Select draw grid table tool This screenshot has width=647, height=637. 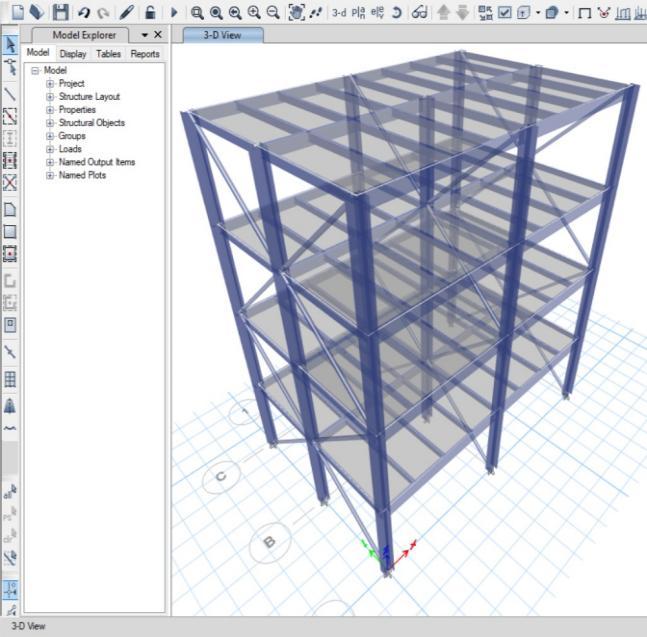pyautogui.click(x=10, y=379)
